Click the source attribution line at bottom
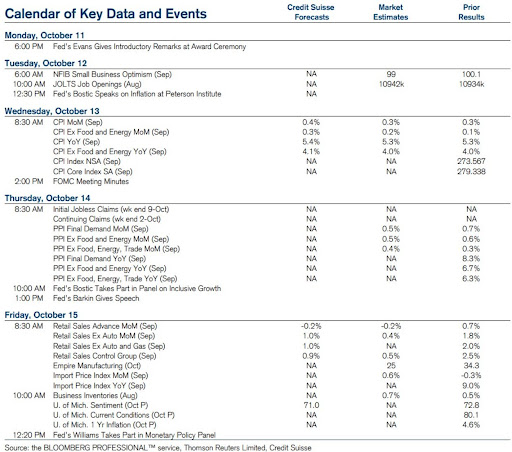Screen dimensions: 512x452 tap(158, 448)
